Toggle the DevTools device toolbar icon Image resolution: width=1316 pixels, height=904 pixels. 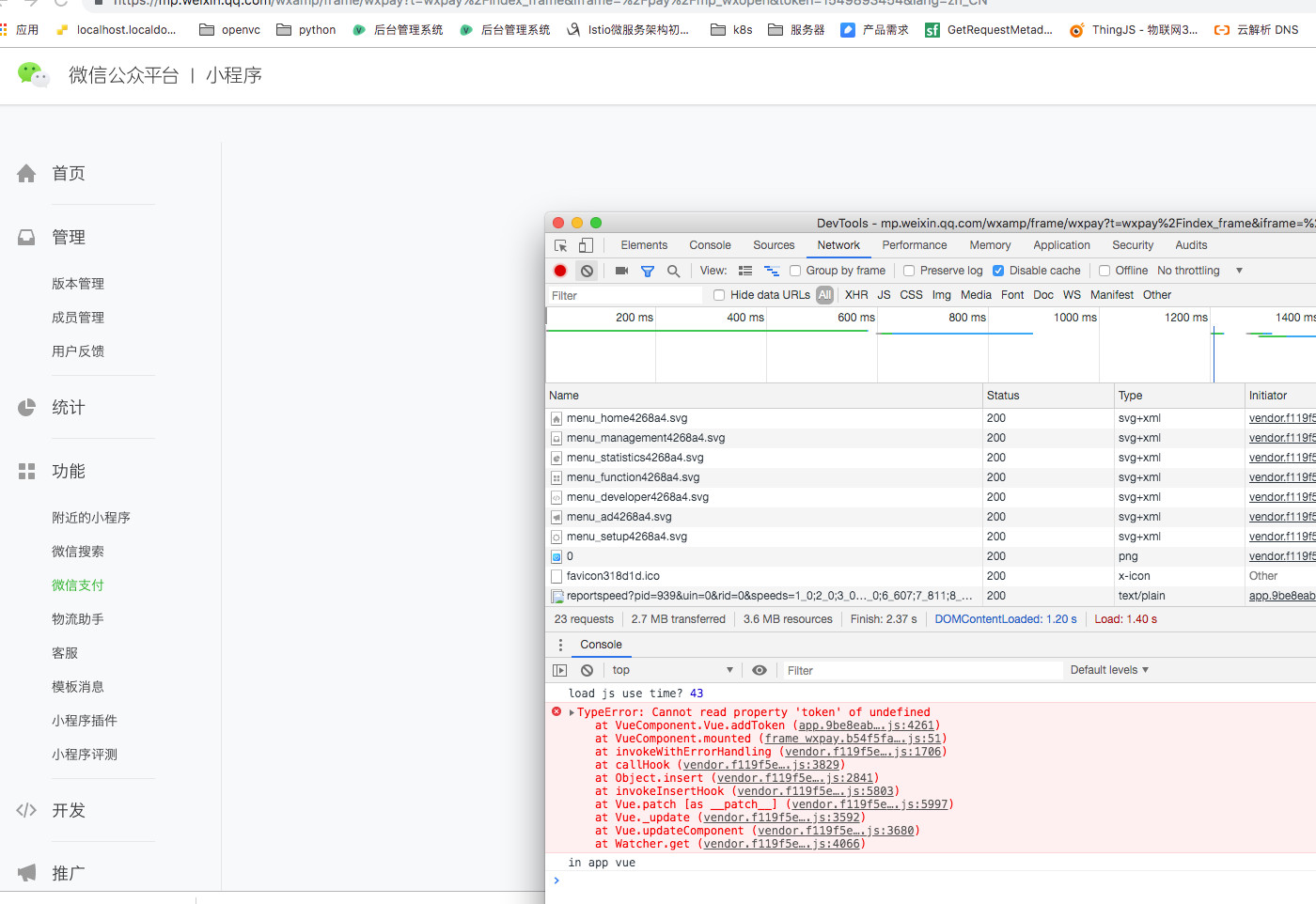(x=586, y=245)
